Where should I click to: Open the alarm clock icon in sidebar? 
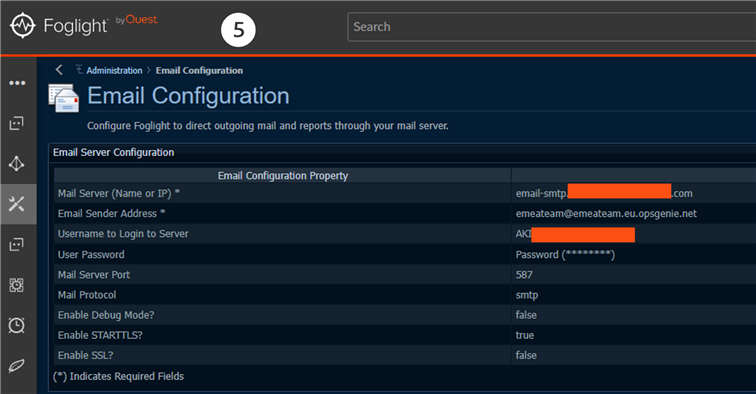[x=17, y=325]
